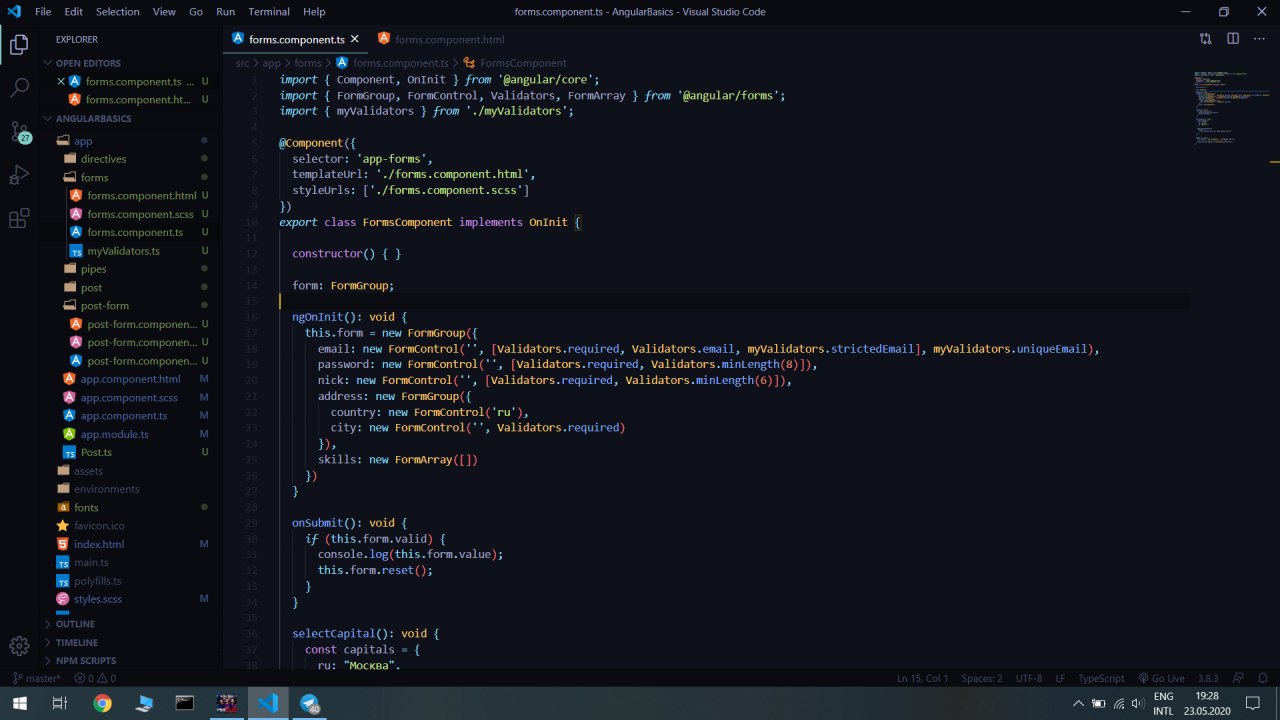Click 'app' segment in the breadcrumb
The image size is (1280, 720).
(272, 63)
